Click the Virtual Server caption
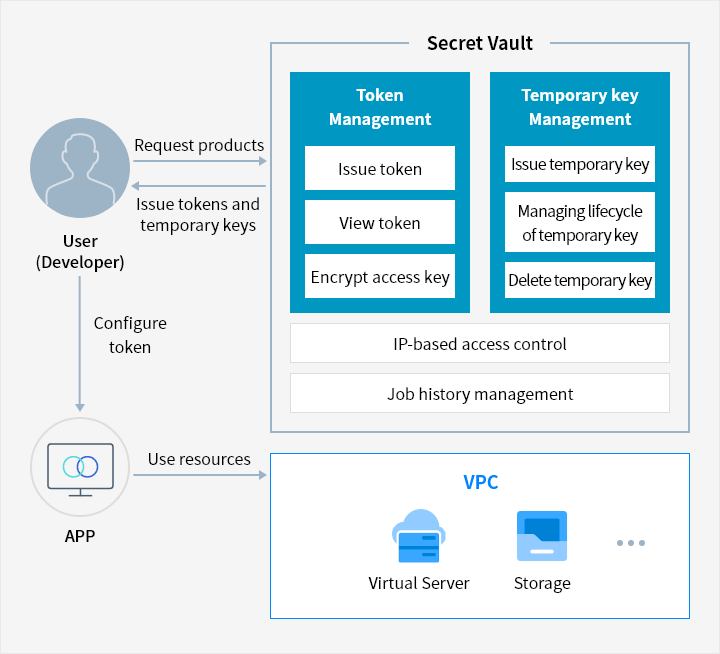720x654 pixels. [419, 583]
